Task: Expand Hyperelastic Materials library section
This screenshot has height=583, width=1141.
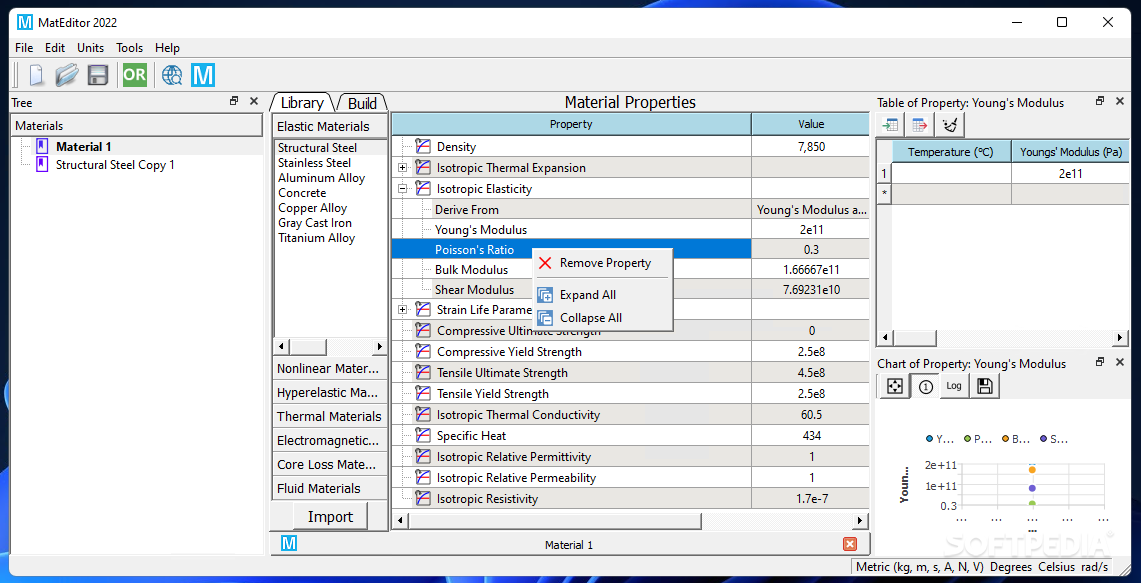Action: pos(330,392)
